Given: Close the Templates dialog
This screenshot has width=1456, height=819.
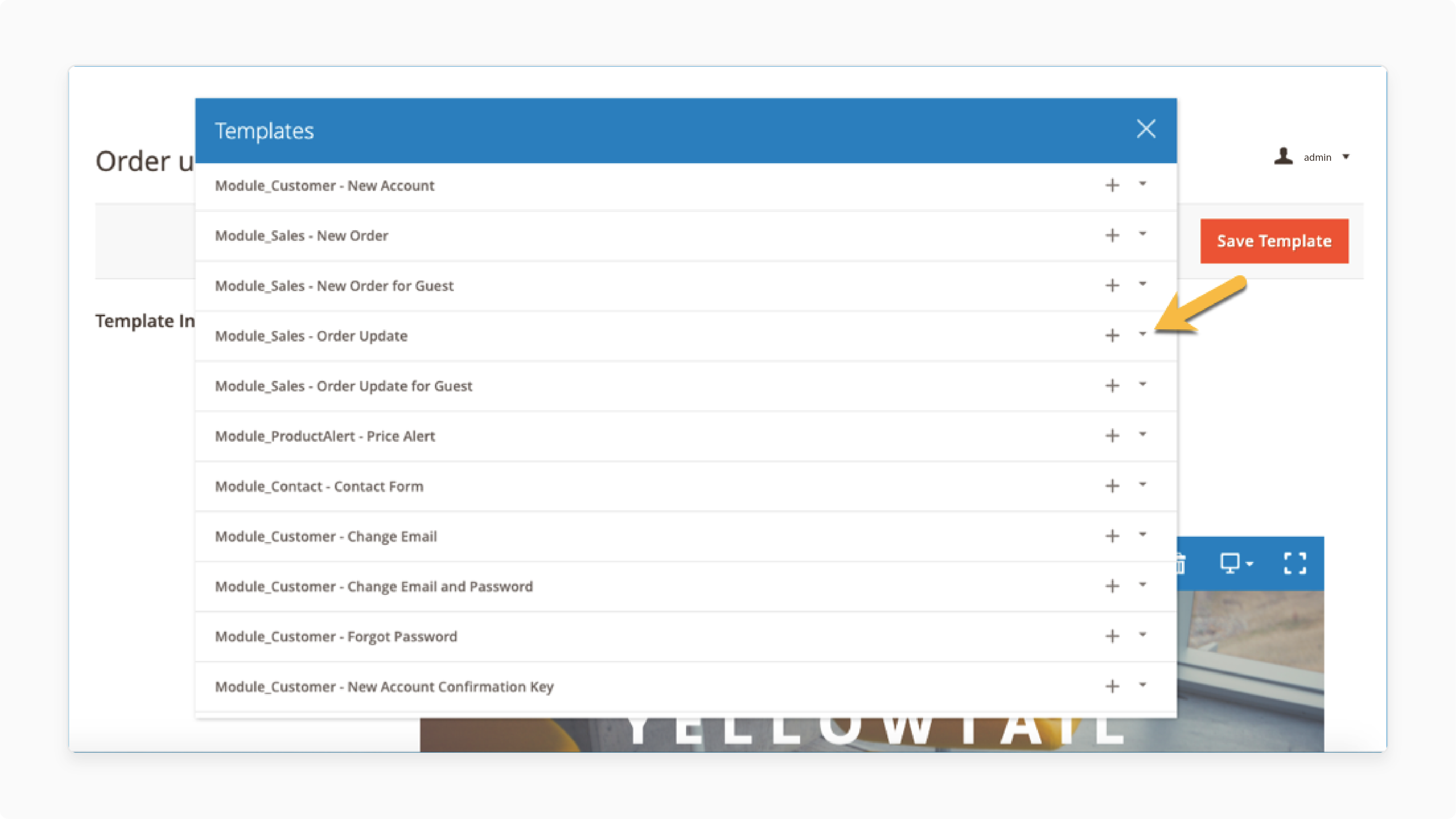Looking at the screenshot, I should click(x=1146, y=129).
